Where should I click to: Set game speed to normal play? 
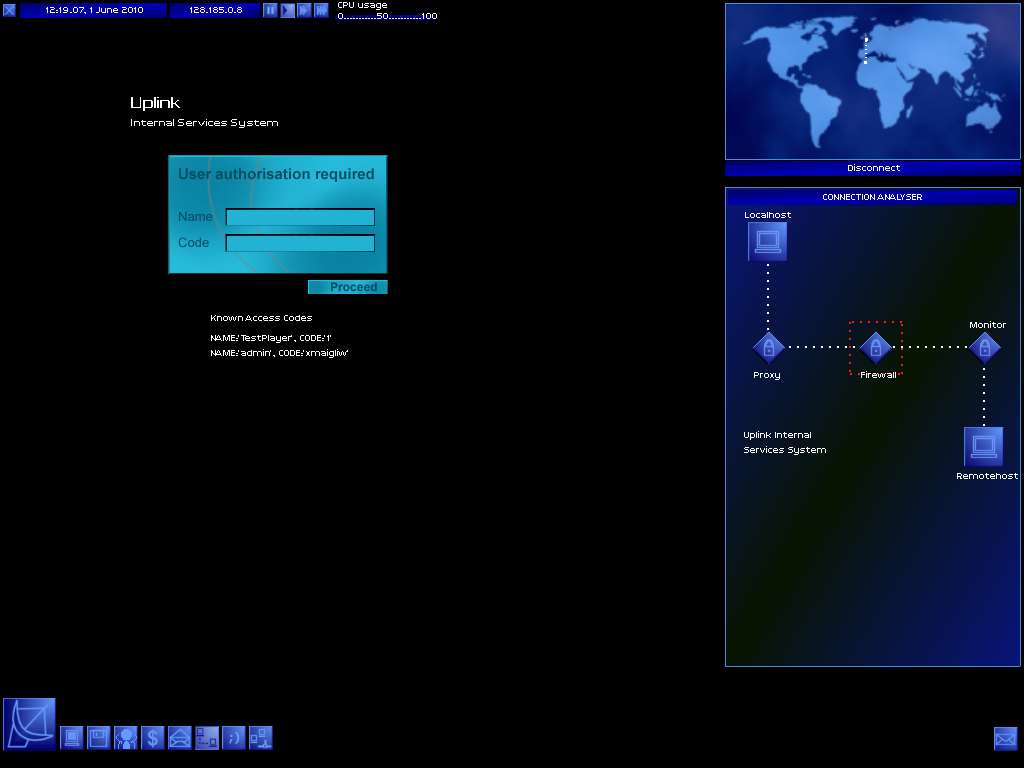[x=287, y=10]
